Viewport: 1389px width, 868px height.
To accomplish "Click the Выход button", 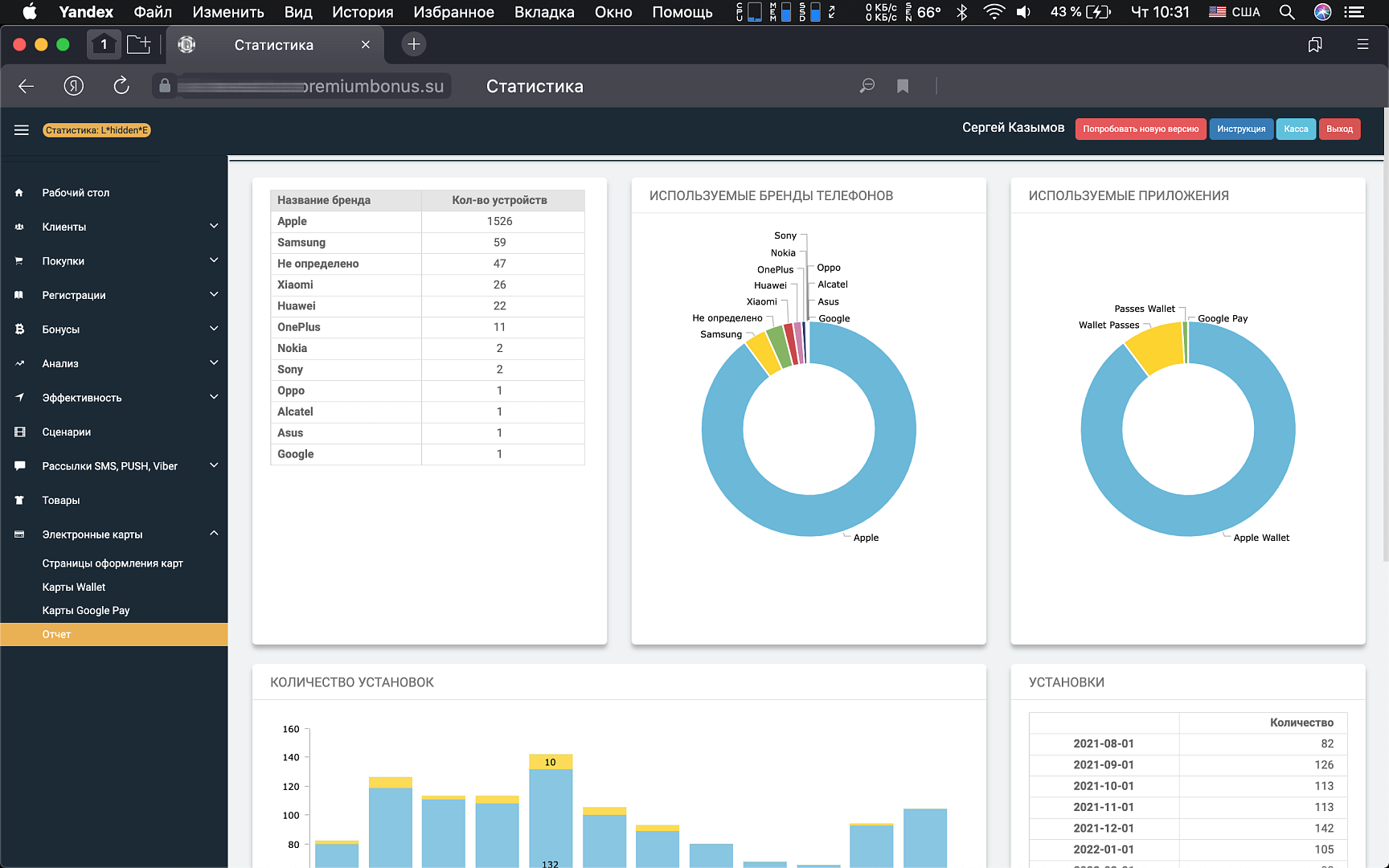I will pyautogui.click(x=1339, y=129).
